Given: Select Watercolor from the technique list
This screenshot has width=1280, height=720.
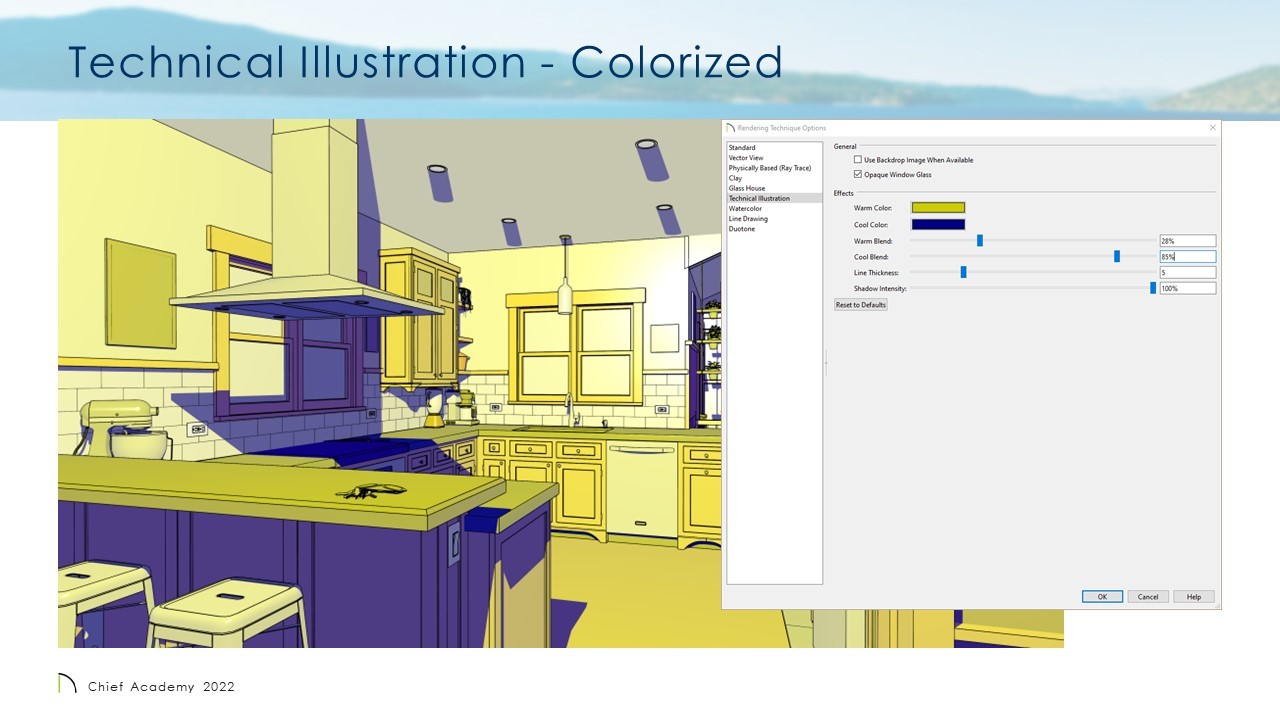Looking at the screenshot, I should click(x=745, y=209).
